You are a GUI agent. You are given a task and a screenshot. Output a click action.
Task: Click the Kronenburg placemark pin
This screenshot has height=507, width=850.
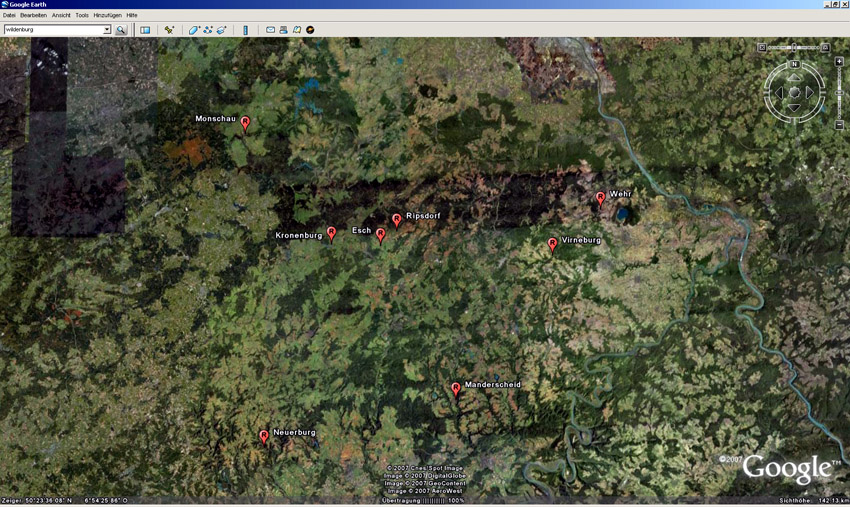pyautogui.click(x=331, y=235)
